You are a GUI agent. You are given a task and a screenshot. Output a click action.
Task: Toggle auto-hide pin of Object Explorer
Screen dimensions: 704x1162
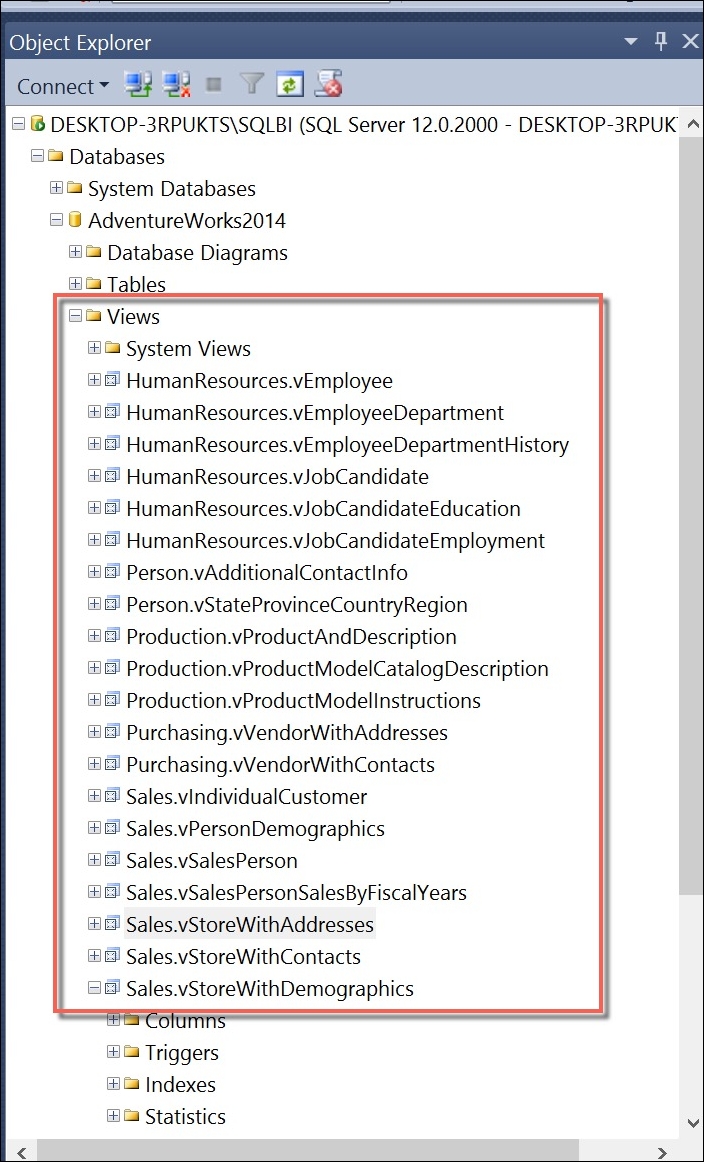[x=661, y=42]
